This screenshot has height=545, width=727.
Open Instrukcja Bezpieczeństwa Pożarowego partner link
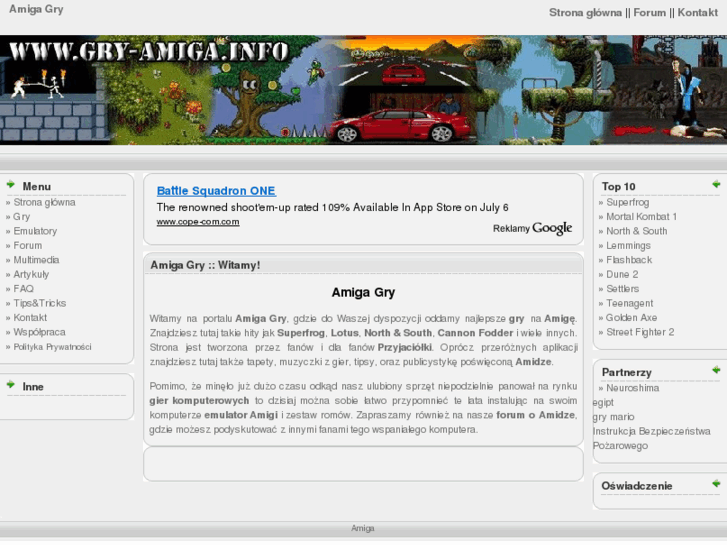click(651, 438)
